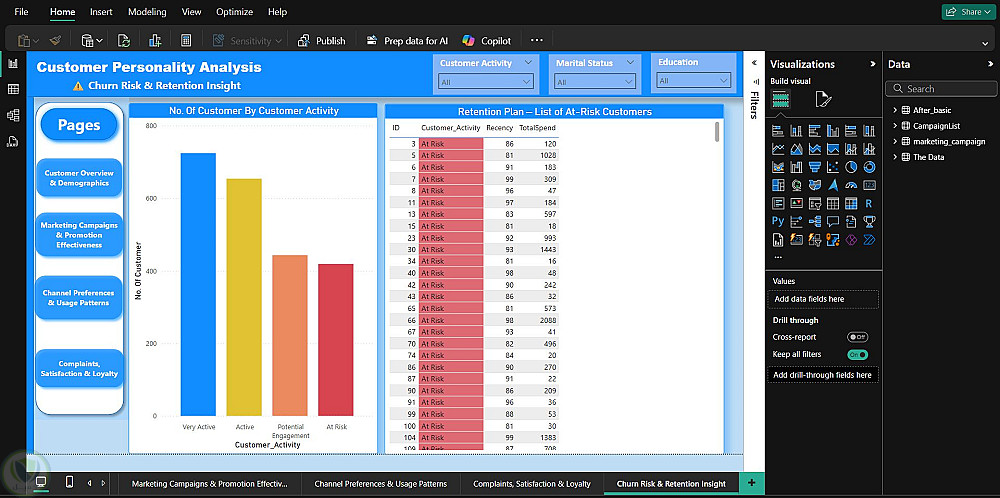This screenshot has width=1000, height=498.
Task: Open the Get data dropdown arrow
Action: point(100,41)
